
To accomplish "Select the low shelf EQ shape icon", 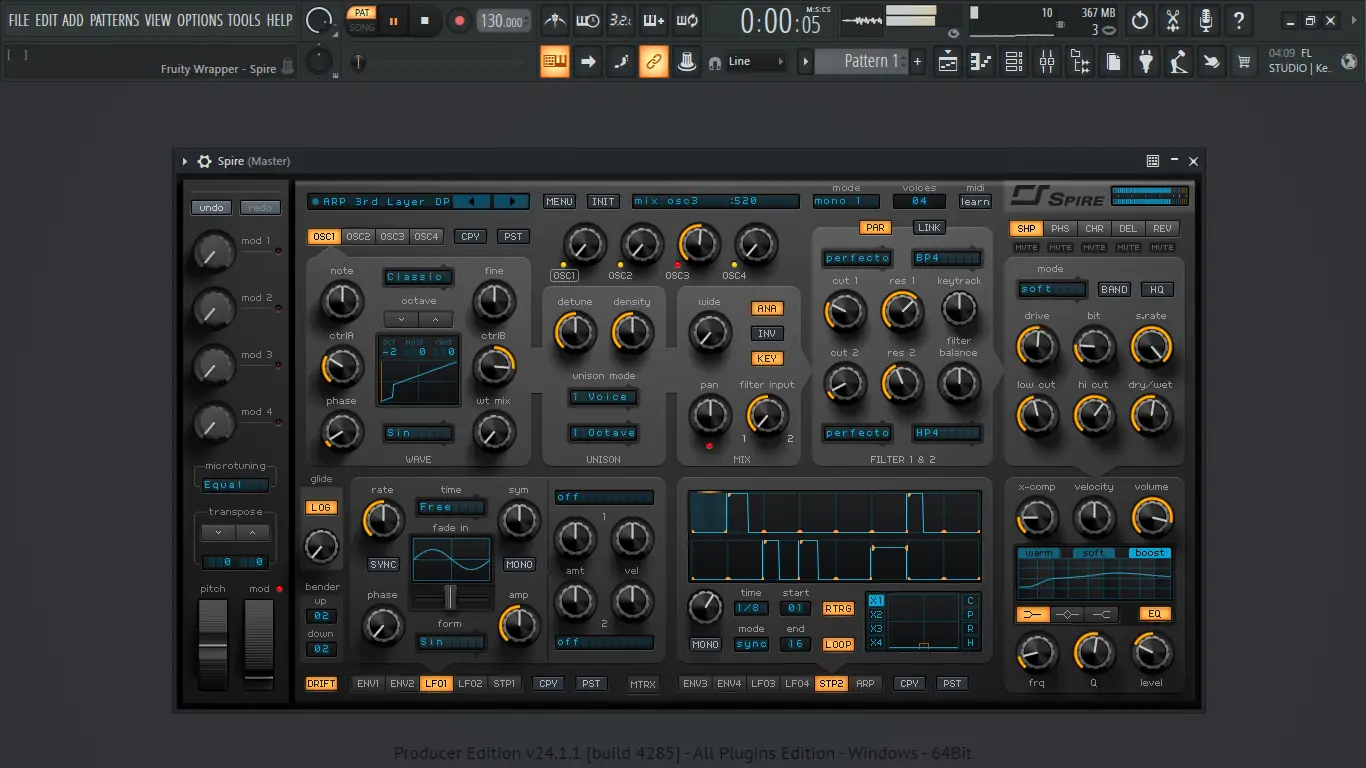I will [x=1033, y=614].
